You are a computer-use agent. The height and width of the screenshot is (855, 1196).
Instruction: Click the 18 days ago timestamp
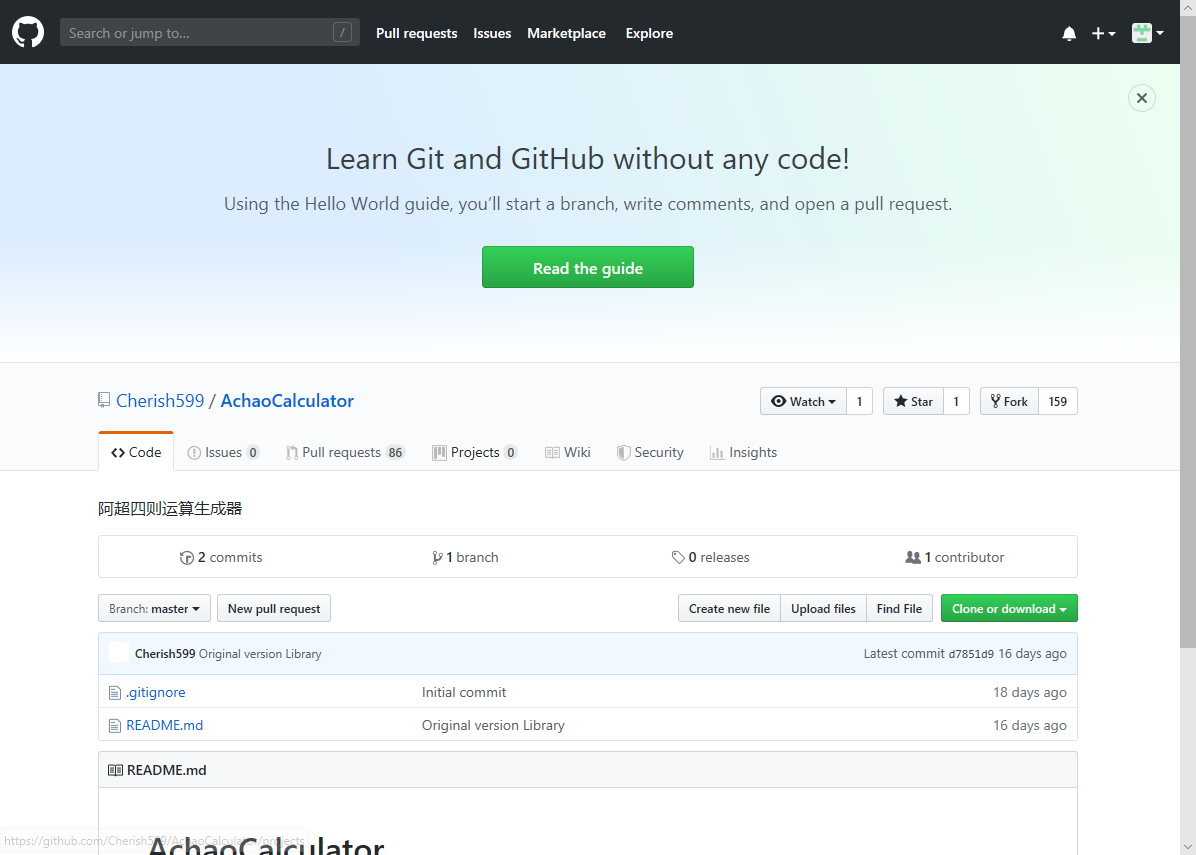coord(1030,692)
